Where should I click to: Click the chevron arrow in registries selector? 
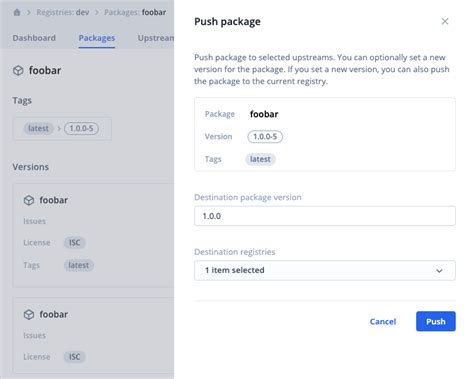(439, 271)
